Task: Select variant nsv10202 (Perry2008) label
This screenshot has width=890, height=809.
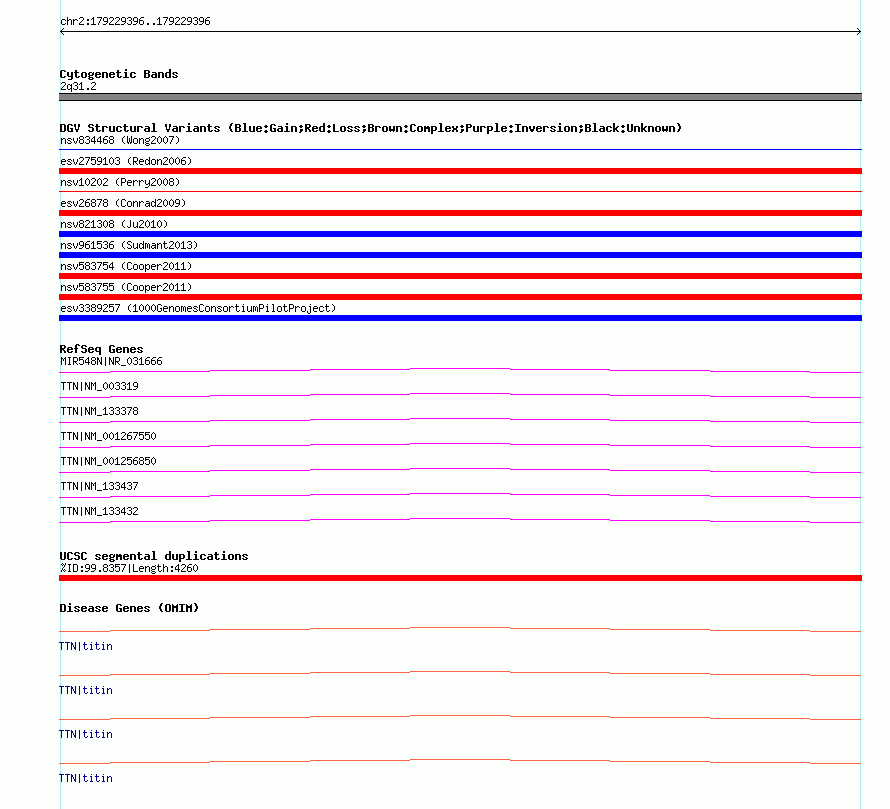Action: [120, 182]
